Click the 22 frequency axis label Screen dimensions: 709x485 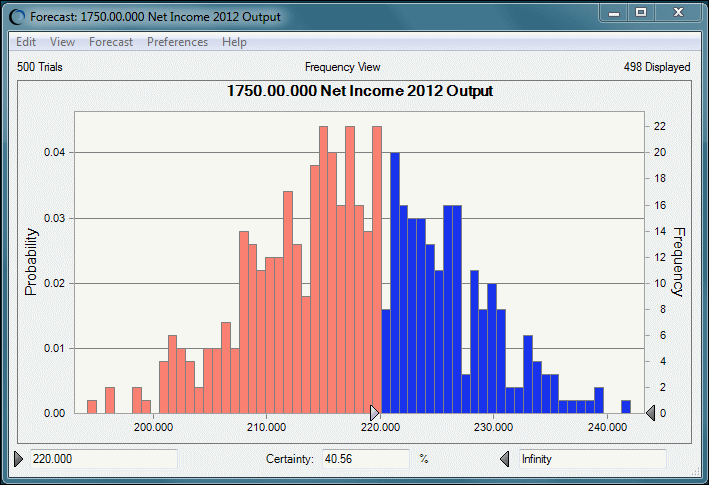click(x=660, y=126)
